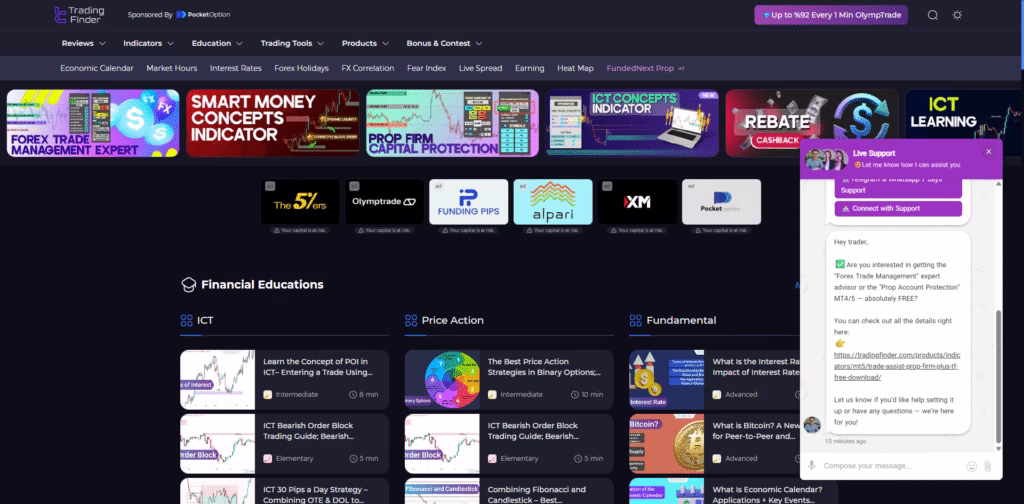Click the Funding Pips ad logo
Image resolution: width=1024 pixels, height=504 pixels.
(x=468, y=202)
